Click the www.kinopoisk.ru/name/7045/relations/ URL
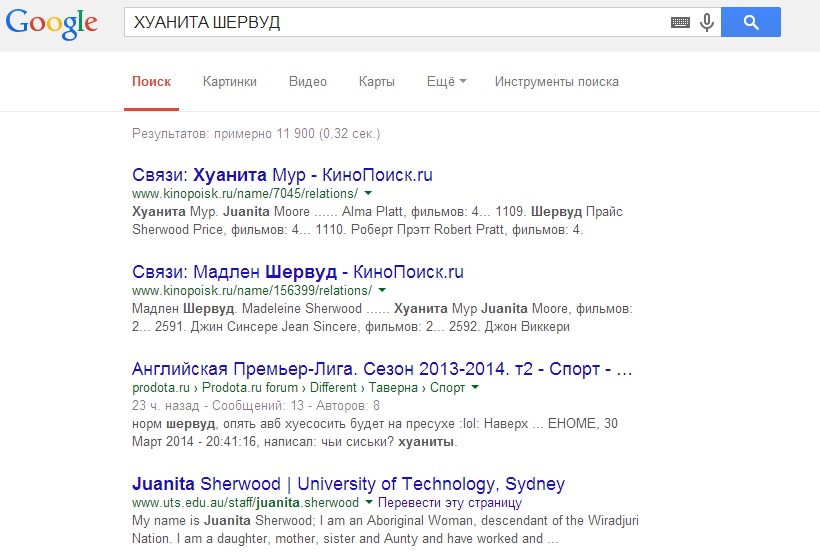This screenshot has width=820, height=560. pos(245,193)
